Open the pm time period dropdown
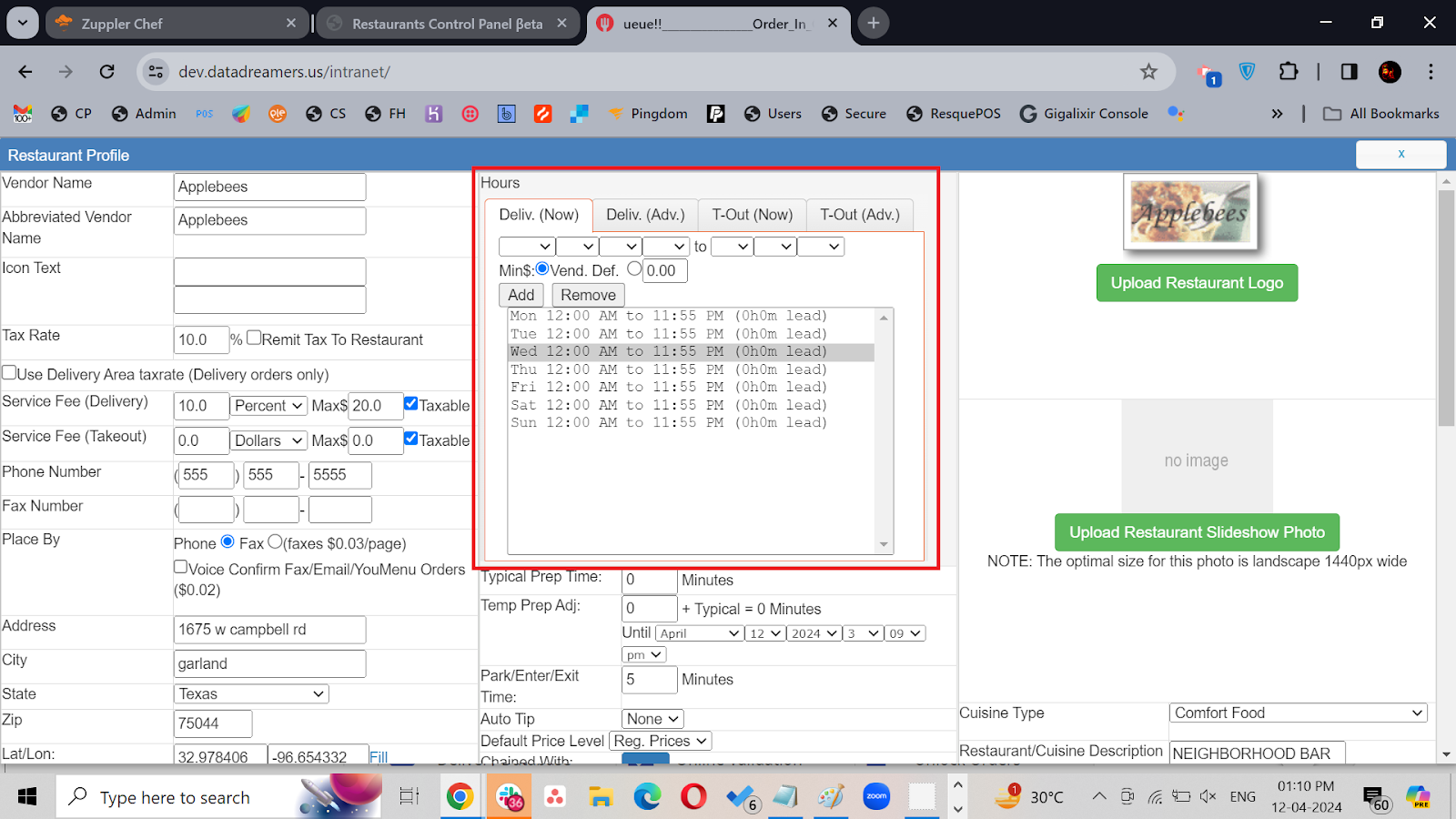 click(x=644, y=655)
